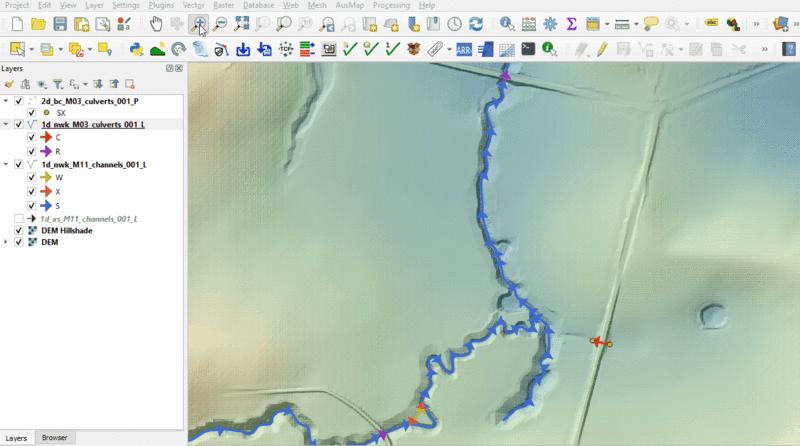Collapse the 1d_nwk_M03_culverts_001_L legend
Viewport: 800px width, 446px height.
7,125
